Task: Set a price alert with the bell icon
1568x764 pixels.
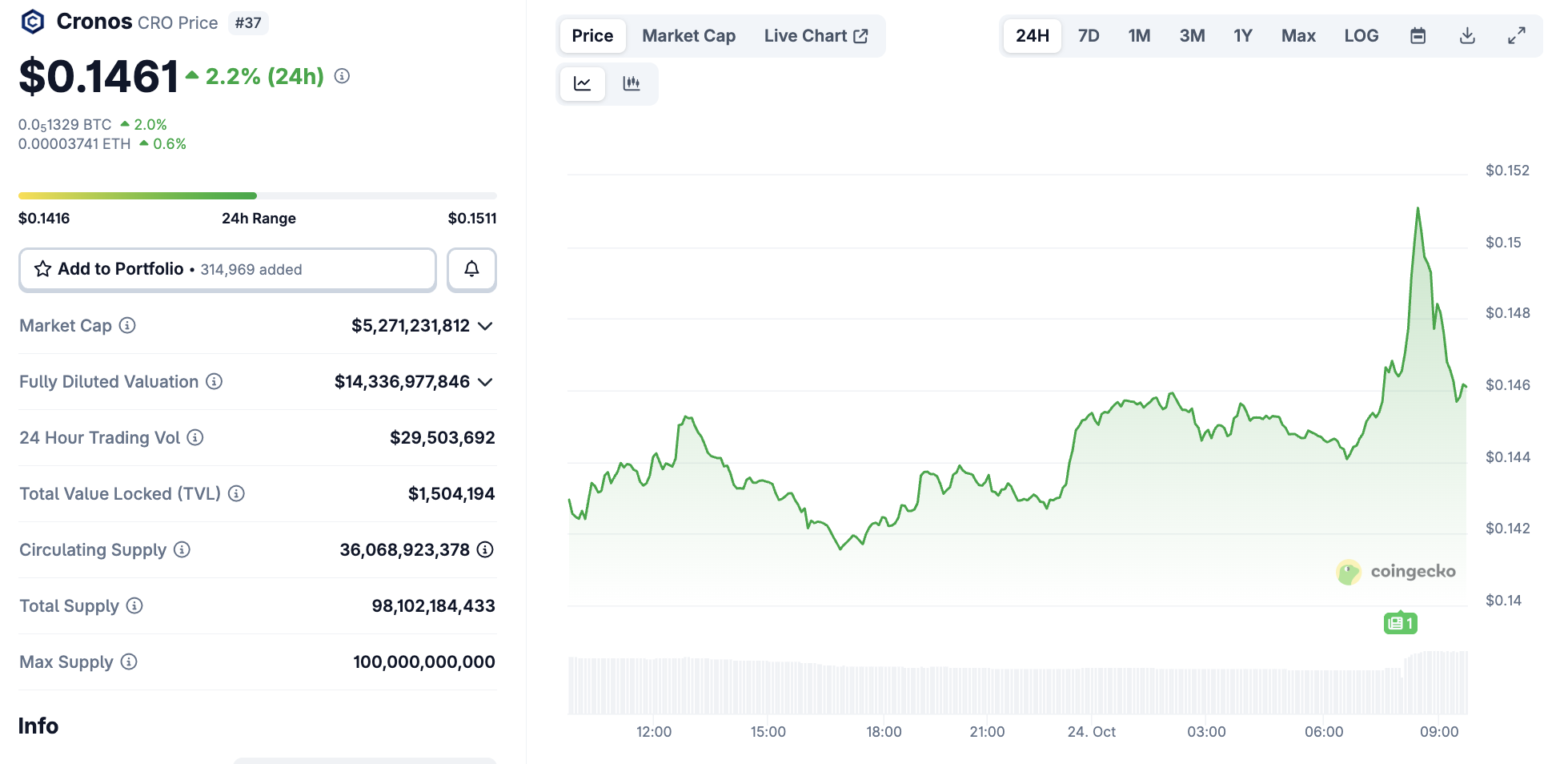Action: coord(471,270)
